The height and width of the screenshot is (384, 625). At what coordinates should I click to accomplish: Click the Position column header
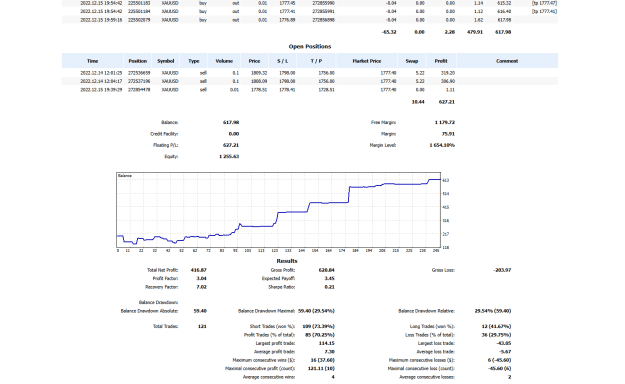click(x=138, y=61)
